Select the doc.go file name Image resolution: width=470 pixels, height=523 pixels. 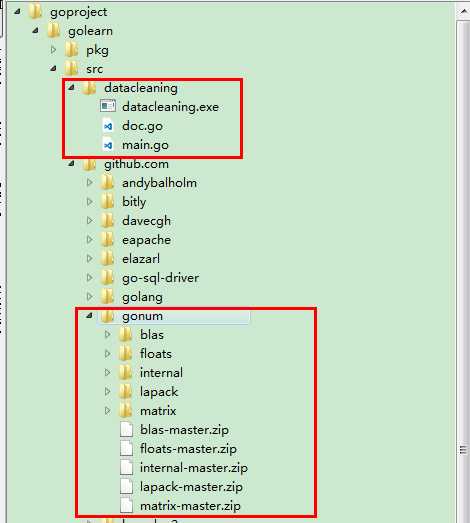[x=142, y=126]
